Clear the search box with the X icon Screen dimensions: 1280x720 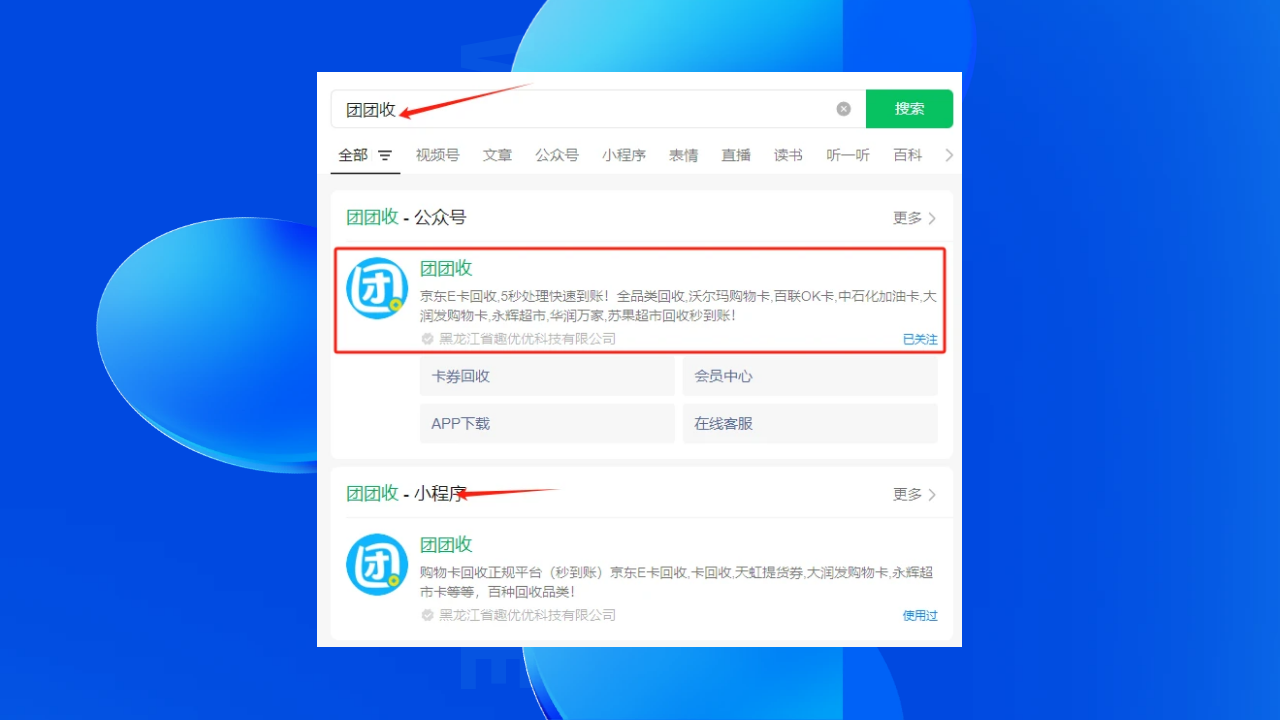point(844,109)
